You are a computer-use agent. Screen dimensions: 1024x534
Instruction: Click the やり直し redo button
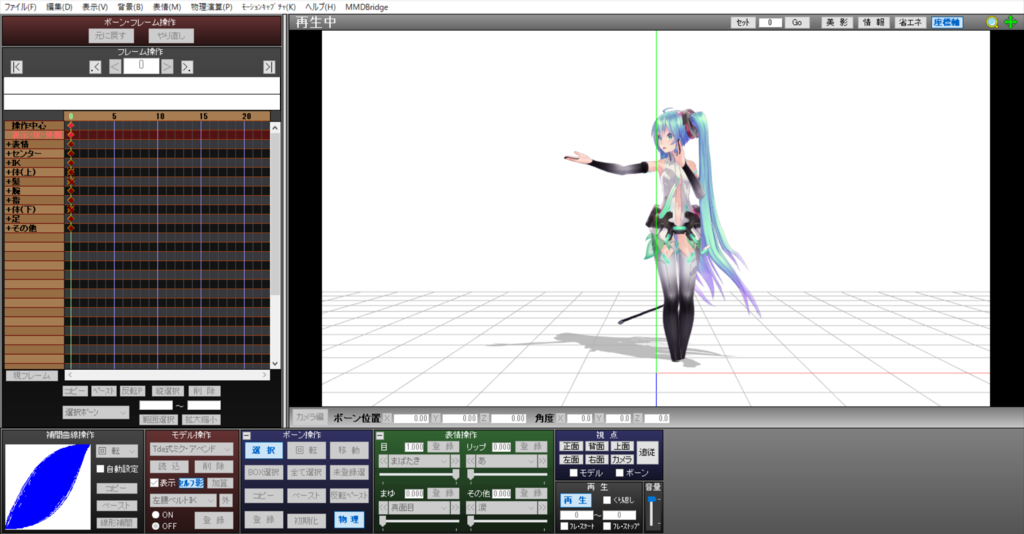click(172, 36)
